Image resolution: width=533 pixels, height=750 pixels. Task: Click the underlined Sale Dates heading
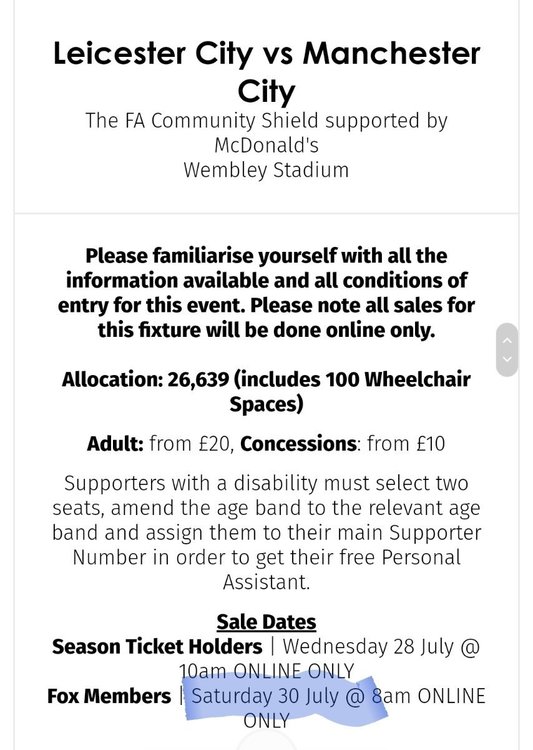coord(266,622)
